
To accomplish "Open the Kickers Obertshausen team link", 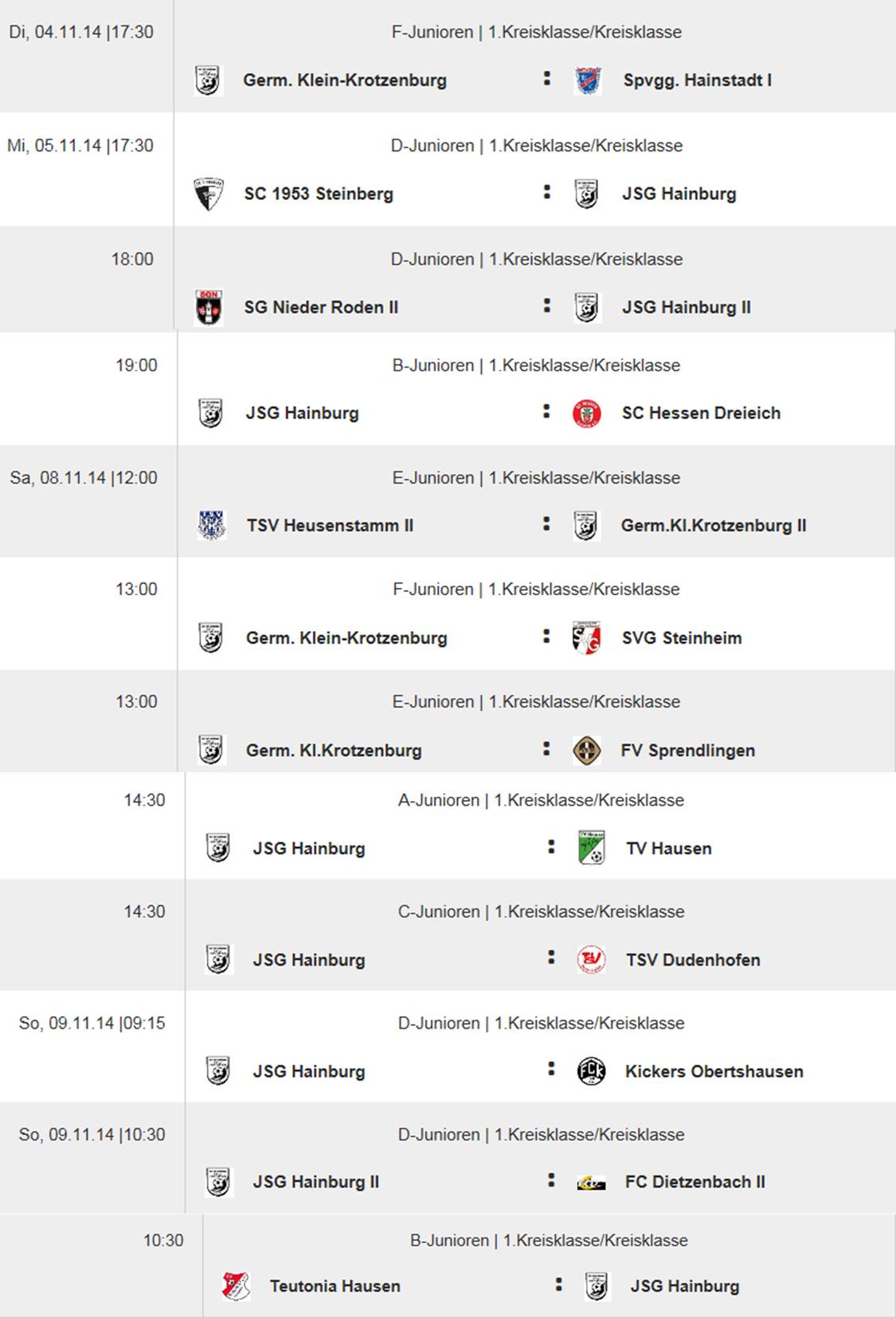I will [714, 1072].
